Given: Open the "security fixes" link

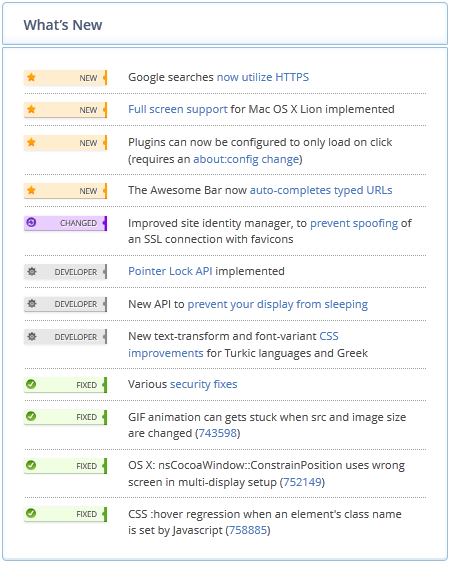Looking at the screenshot, I should point(204,384).
